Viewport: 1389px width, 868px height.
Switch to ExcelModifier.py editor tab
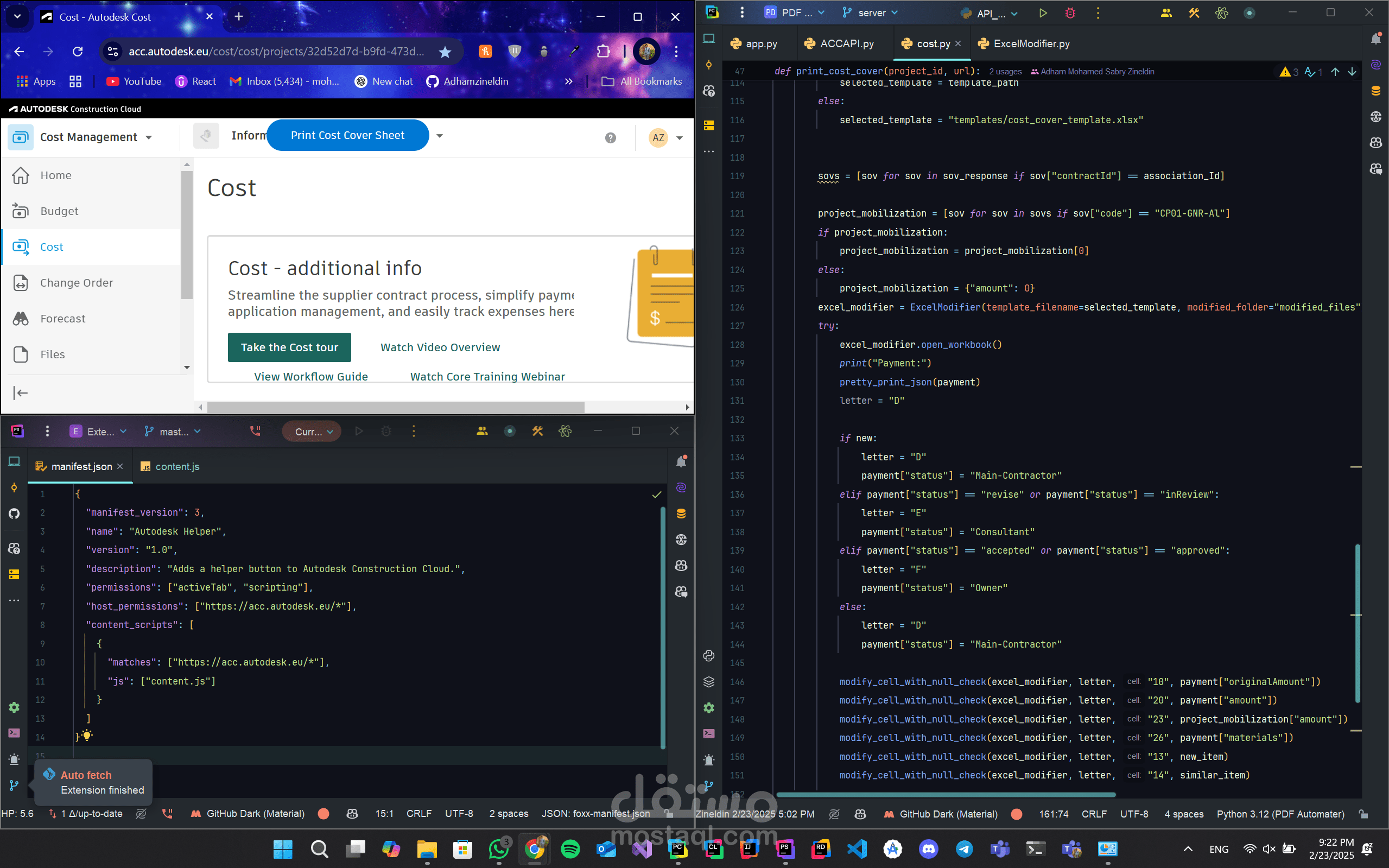tap(1024, 43)
